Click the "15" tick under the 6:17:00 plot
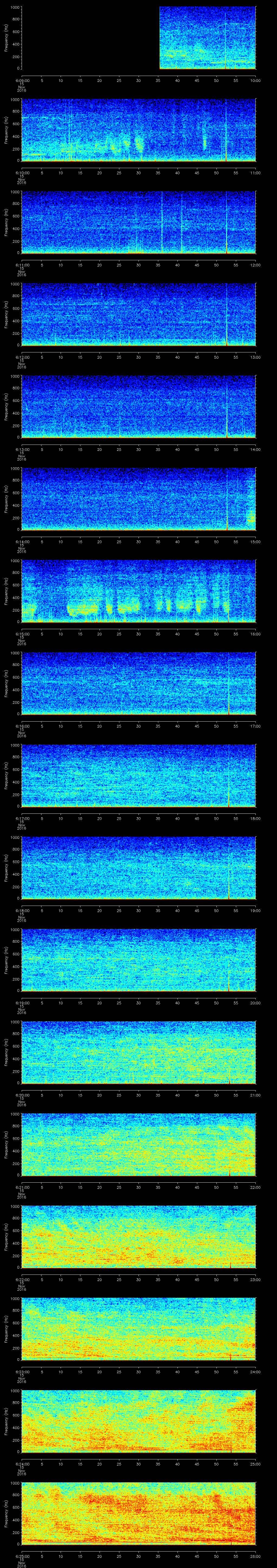Screen dimensions: 277x1568 click(x=80, y=818)
